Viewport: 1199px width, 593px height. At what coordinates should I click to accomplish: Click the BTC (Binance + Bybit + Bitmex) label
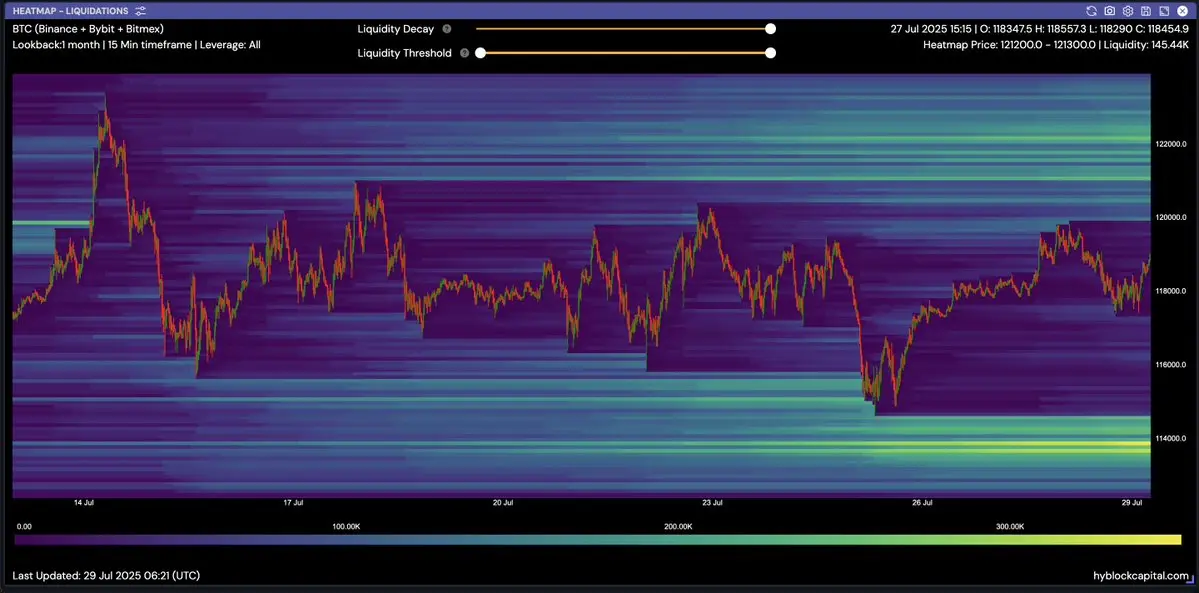coord(88,28)
